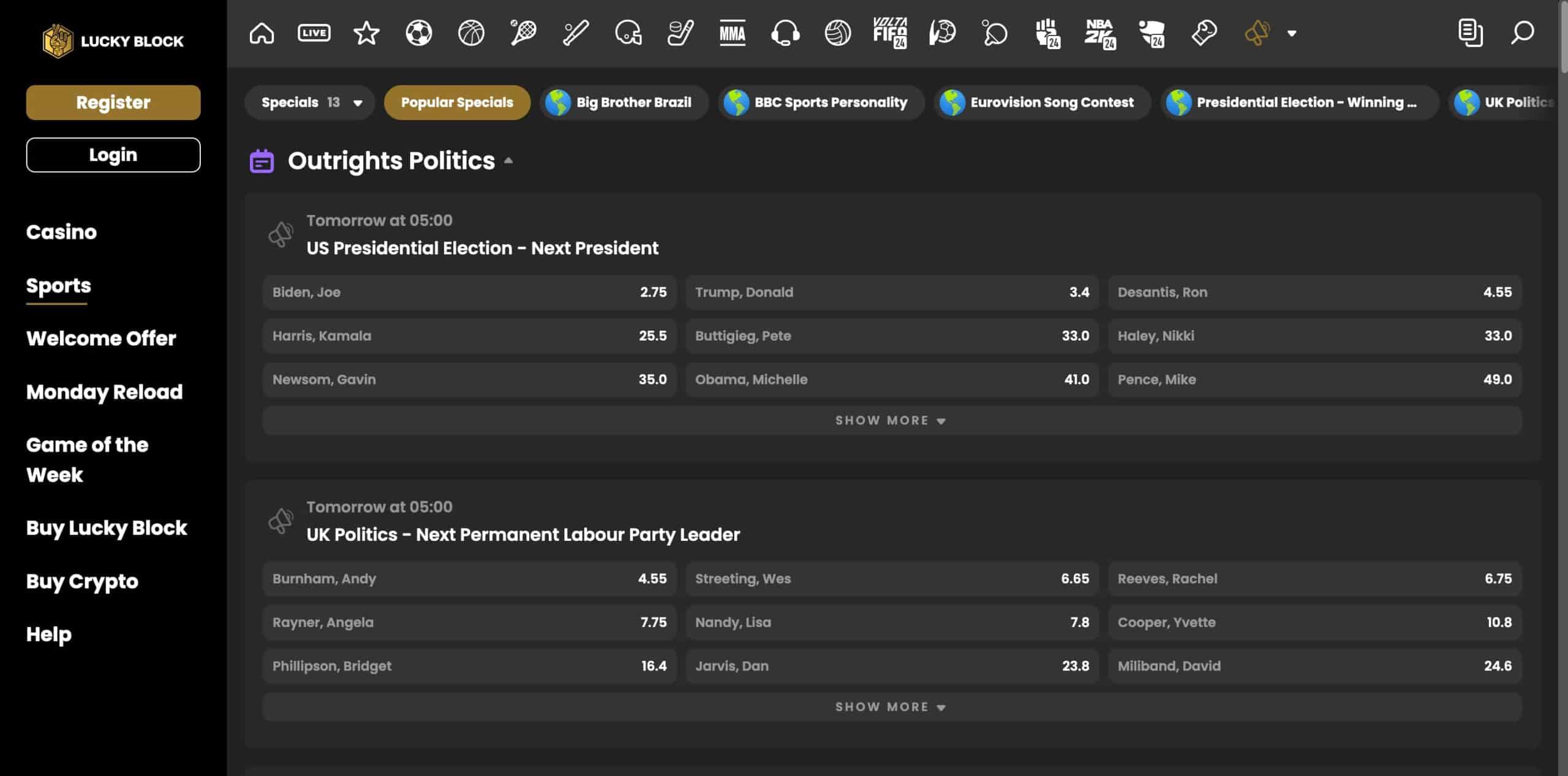This screenshot has width=1568, height=776.
Task: Open the Buy Crypto link
Action: [82, 581]
